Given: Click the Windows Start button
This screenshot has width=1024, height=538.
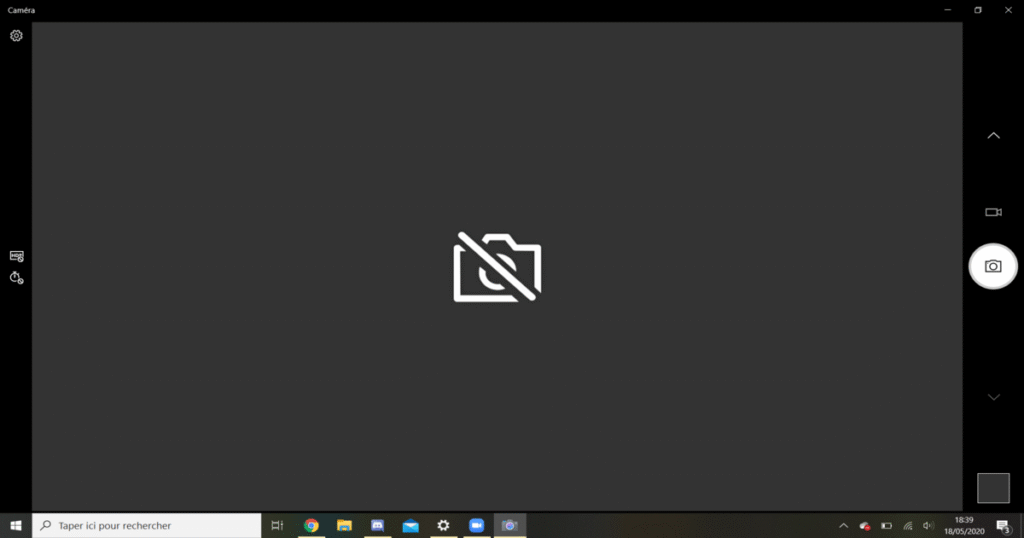Looking at the screenshot, I should tap(16, 525).
